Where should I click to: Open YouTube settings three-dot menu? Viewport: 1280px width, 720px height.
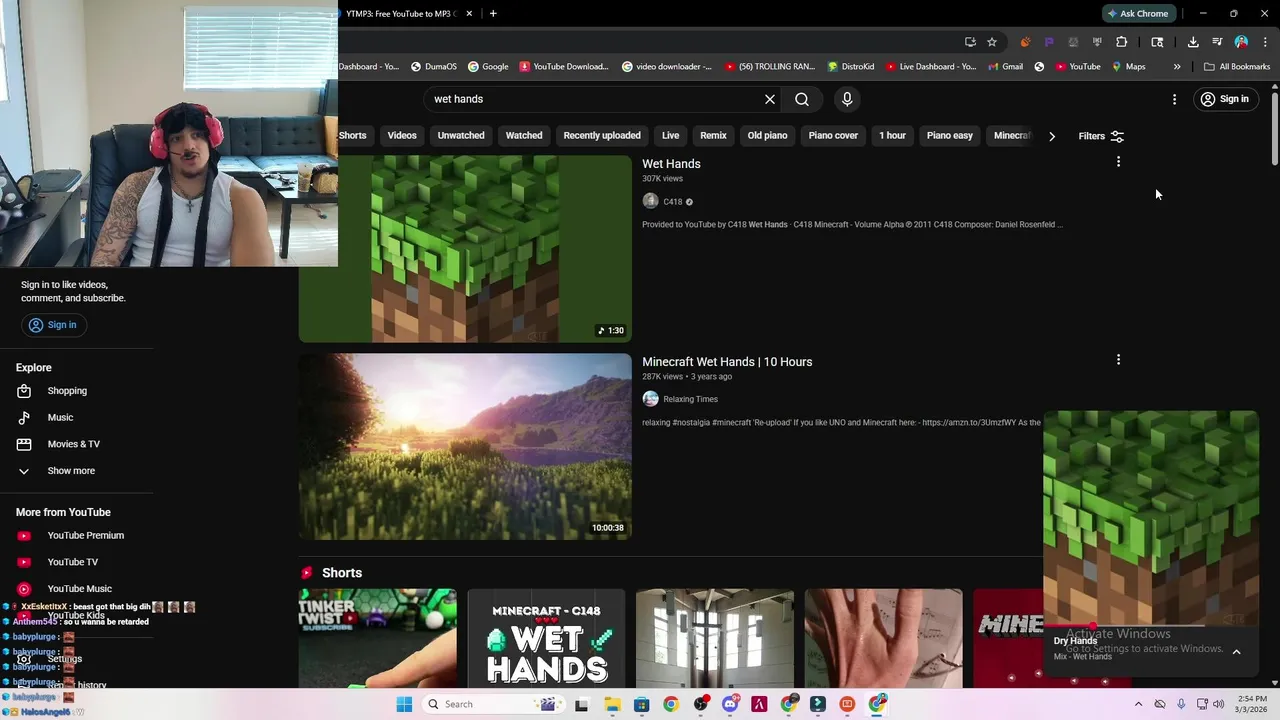(x=1174, y=99)
